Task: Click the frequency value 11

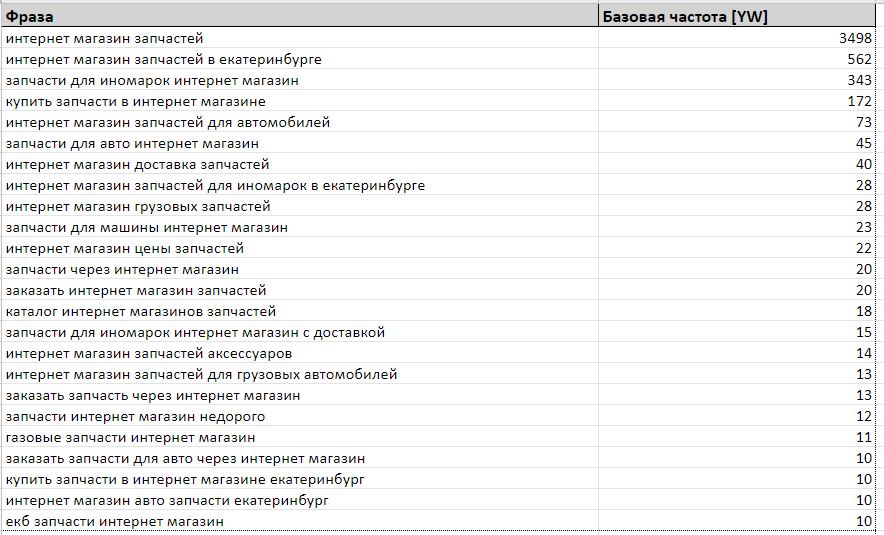Action: click(864, 437)
